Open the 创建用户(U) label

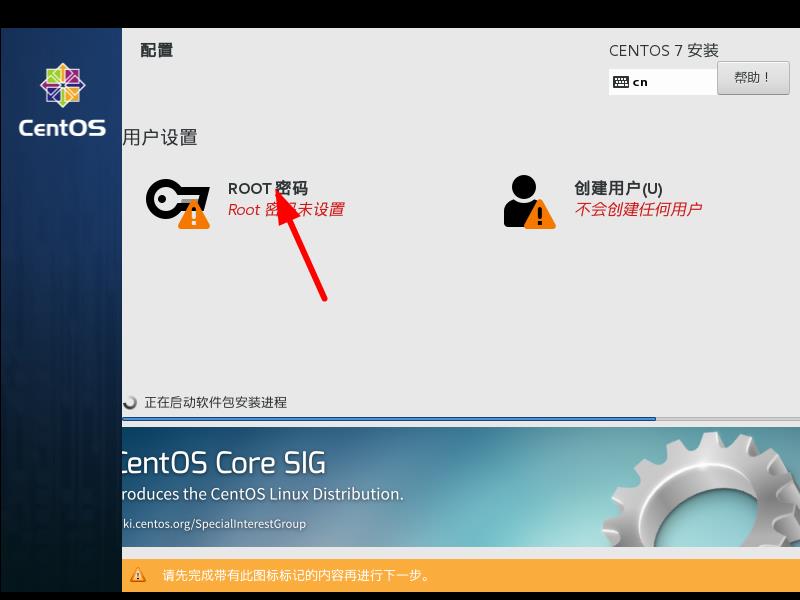click(618, 188)
